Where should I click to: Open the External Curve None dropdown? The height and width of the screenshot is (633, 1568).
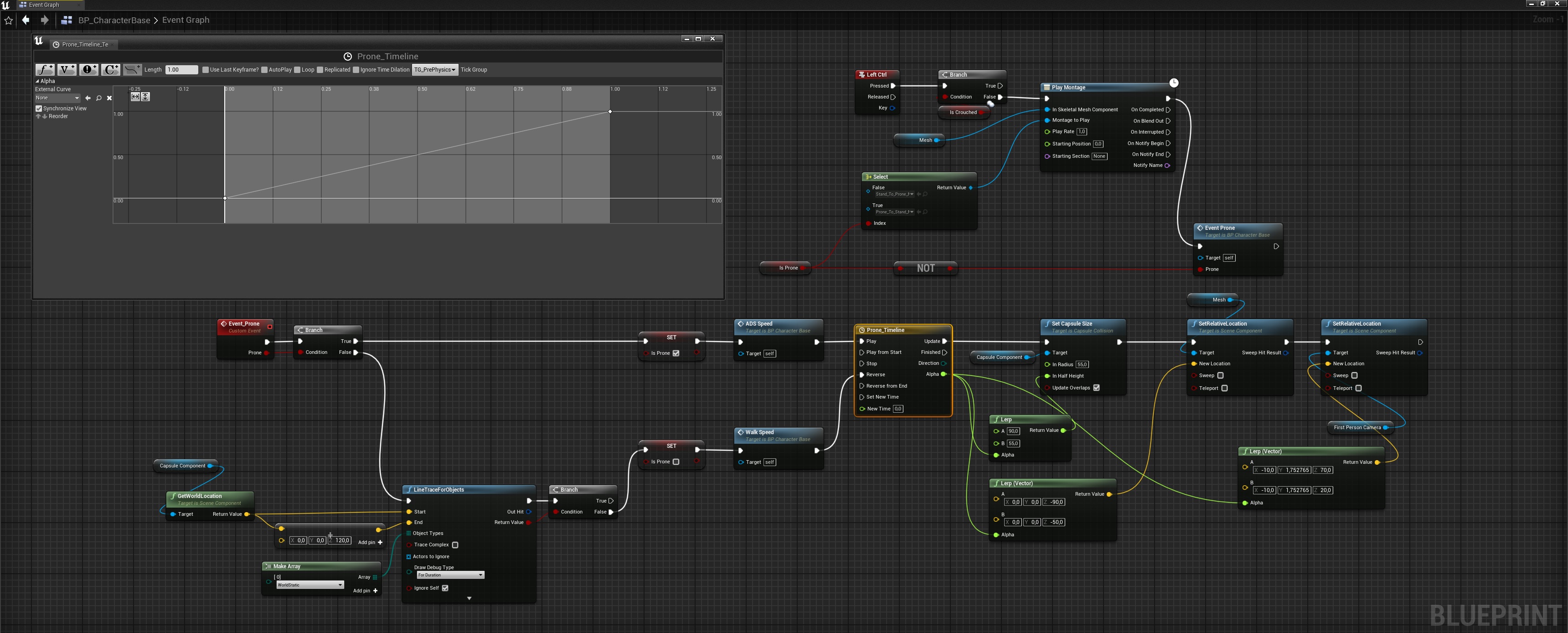click(x=57, y=98)
